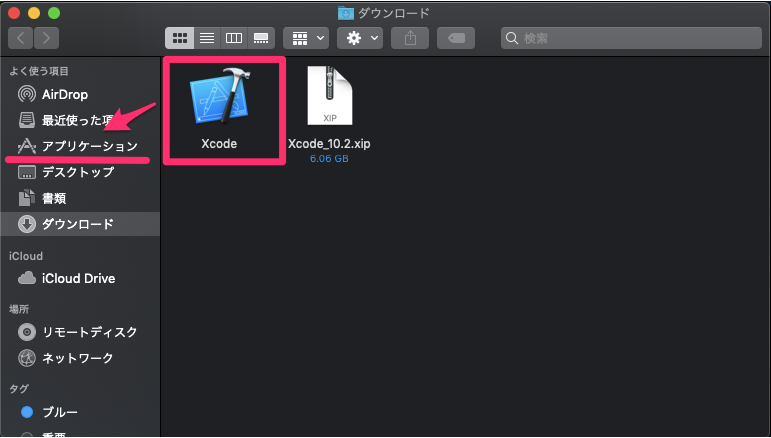Select the Xcode app hammer icon
Screen dimensions: 771x438
tap(220, 96)
